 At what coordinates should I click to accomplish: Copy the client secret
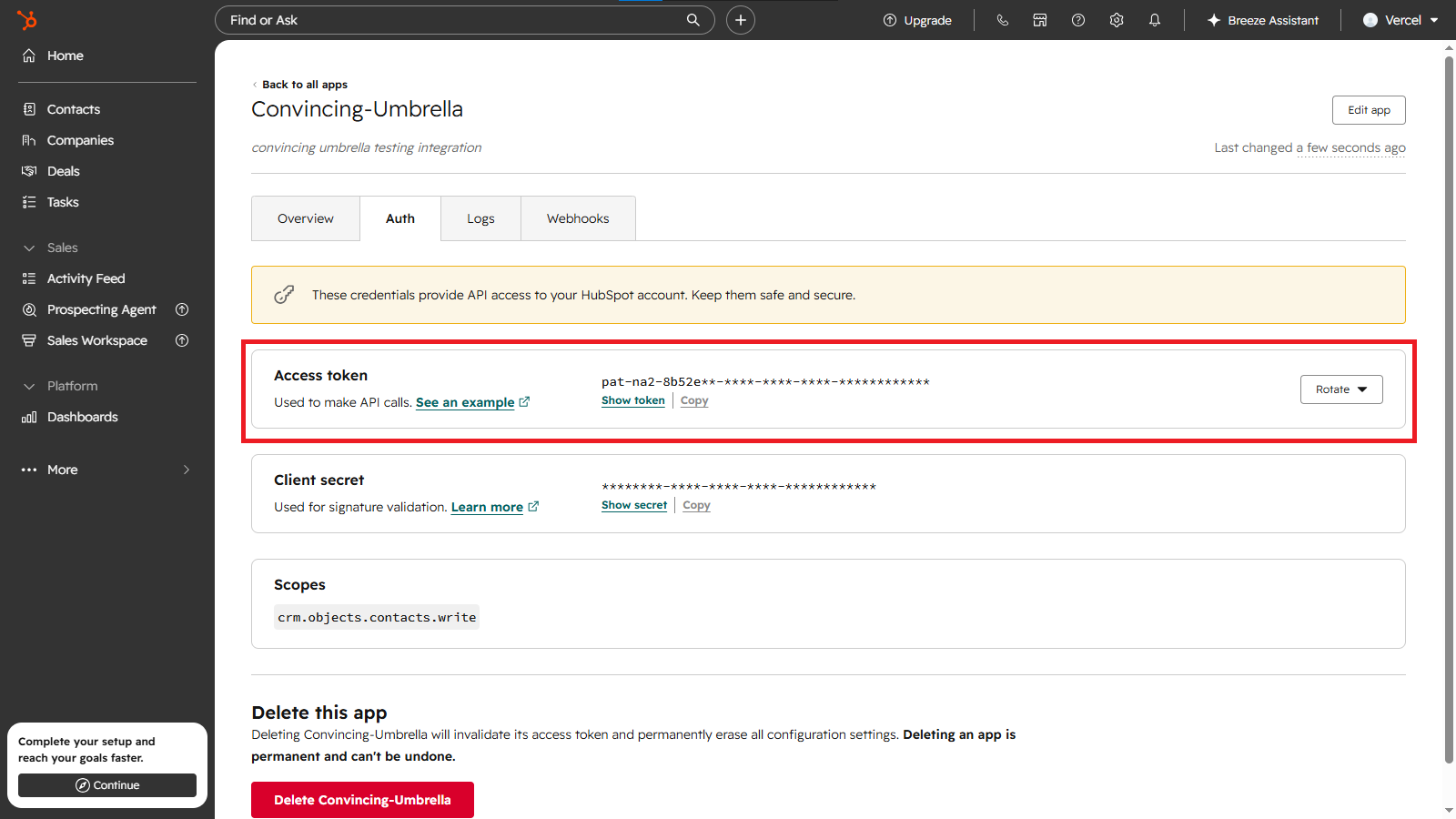pos(696,505)
